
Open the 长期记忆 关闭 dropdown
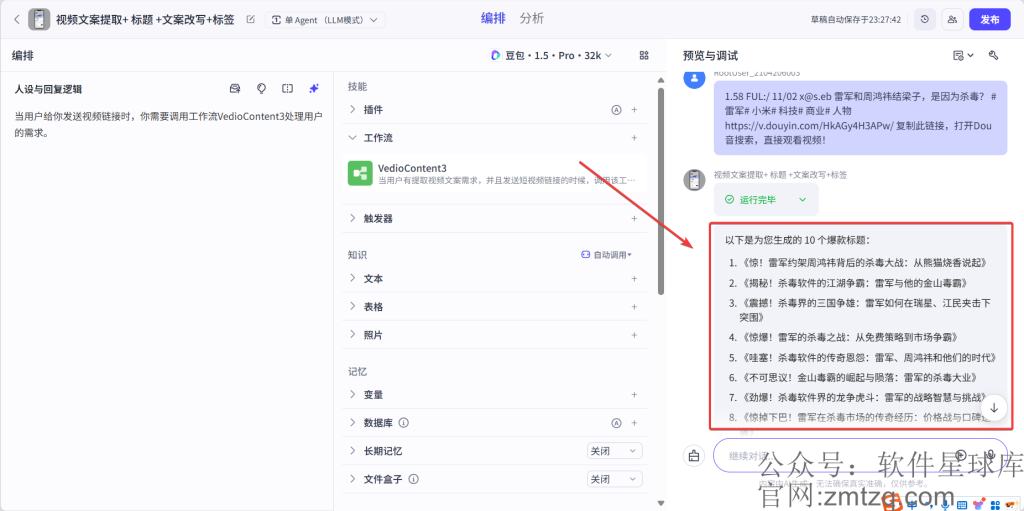point(614,451)
